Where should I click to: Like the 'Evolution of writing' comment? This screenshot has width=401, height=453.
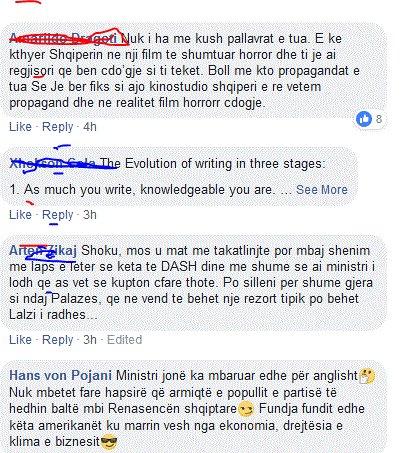(20, 215)
